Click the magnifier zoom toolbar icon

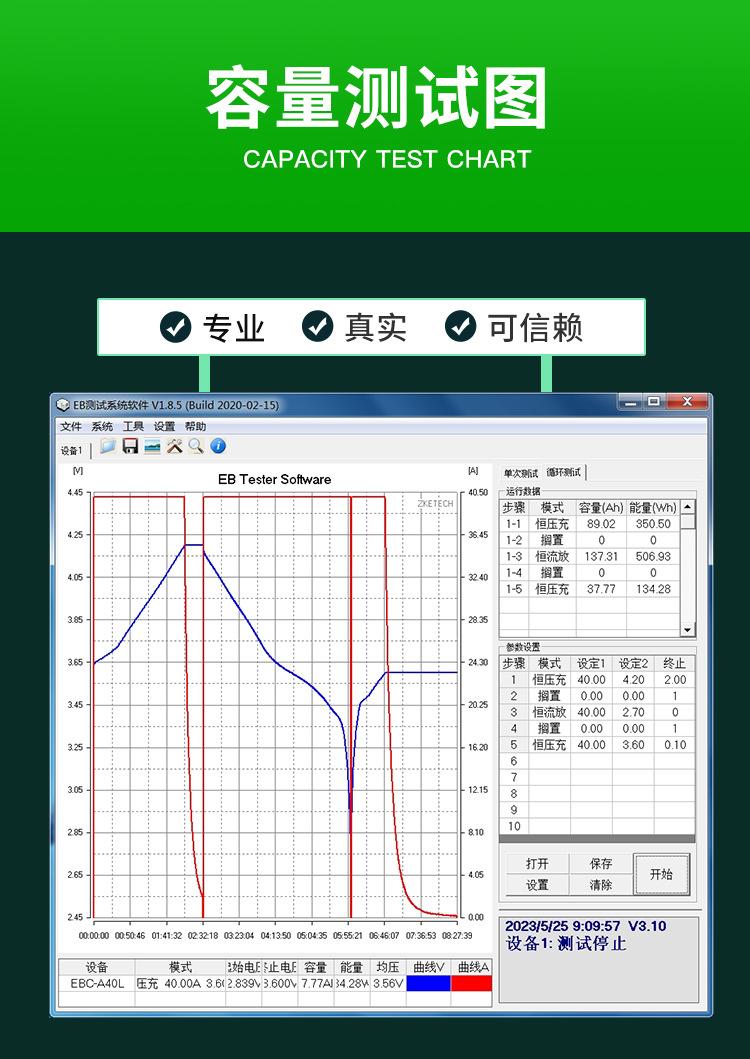pos(196,446)
